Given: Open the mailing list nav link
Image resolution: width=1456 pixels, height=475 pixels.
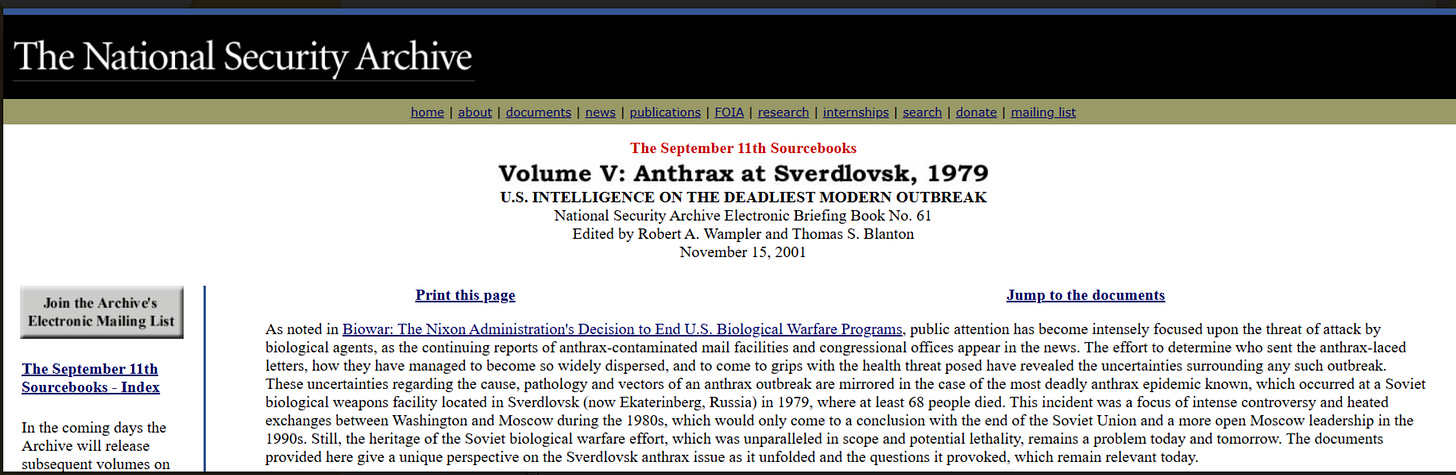Looking at the screenshot, I should pyautogui.click(x=1043, y=112).
